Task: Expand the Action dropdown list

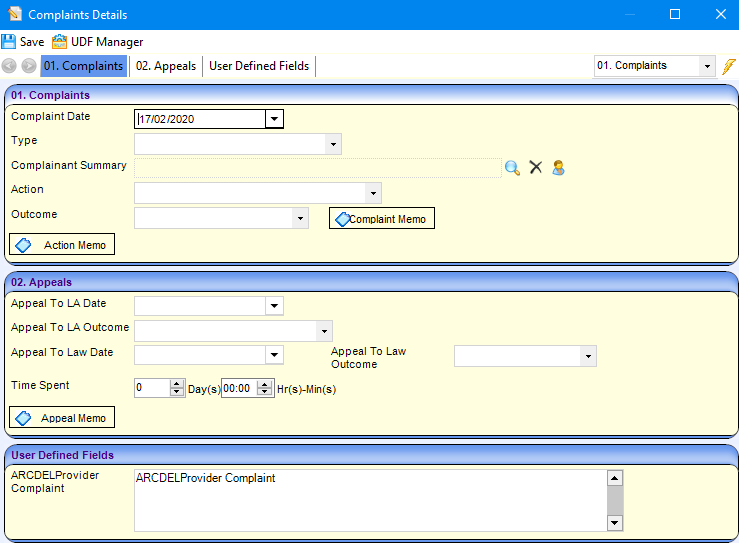Action: coord(372,193)
